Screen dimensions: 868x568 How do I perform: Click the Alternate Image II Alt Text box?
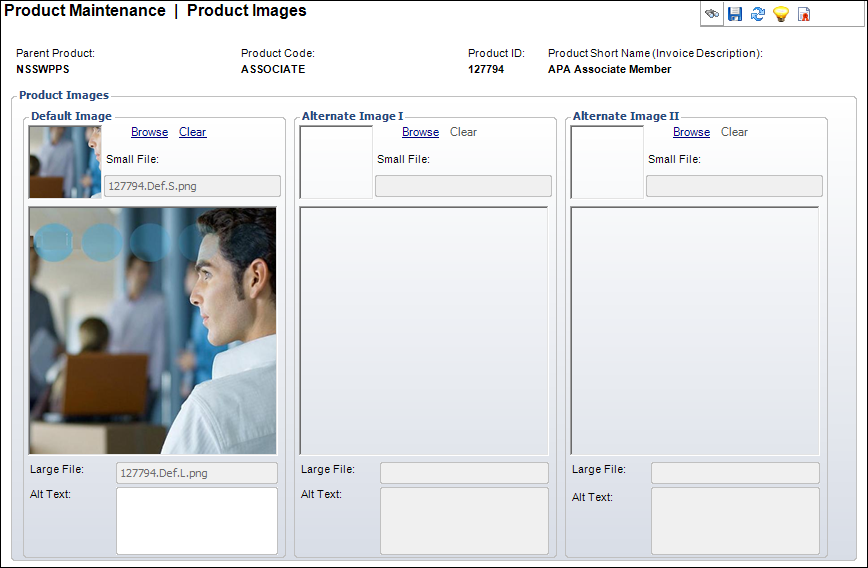point(736,521)
